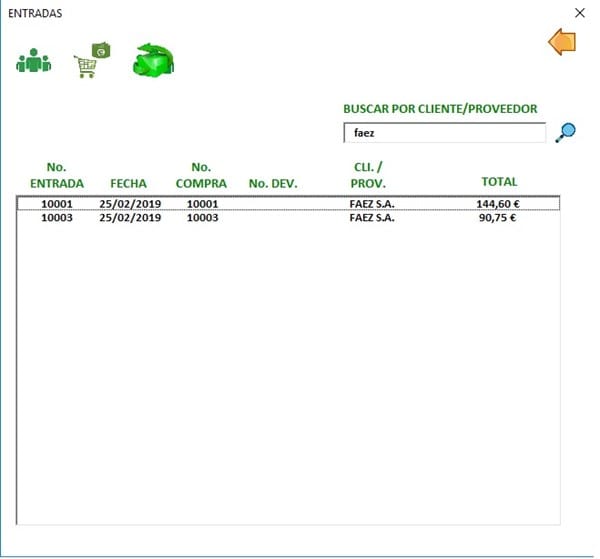Click FAEZ S.A. in the 10001 row

click(372, 204)
